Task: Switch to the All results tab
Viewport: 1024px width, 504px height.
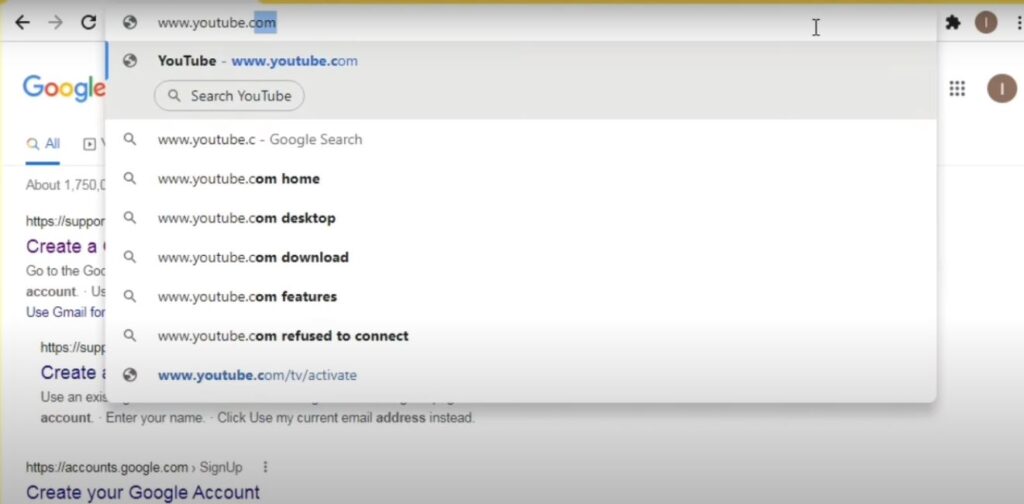Action: point(43,144)
